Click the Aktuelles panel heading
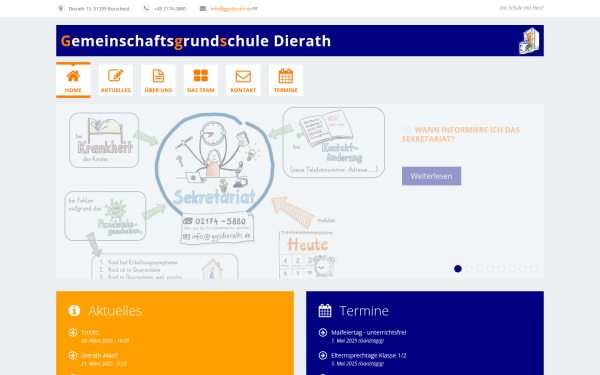The image size is (600, 375). coord(115,311)
